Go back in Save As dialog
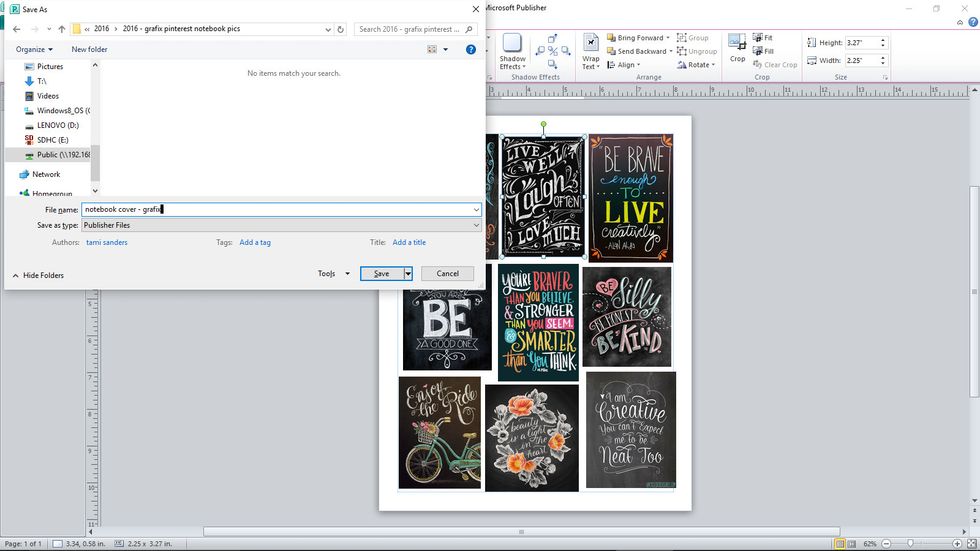 (x=17, y=29)
